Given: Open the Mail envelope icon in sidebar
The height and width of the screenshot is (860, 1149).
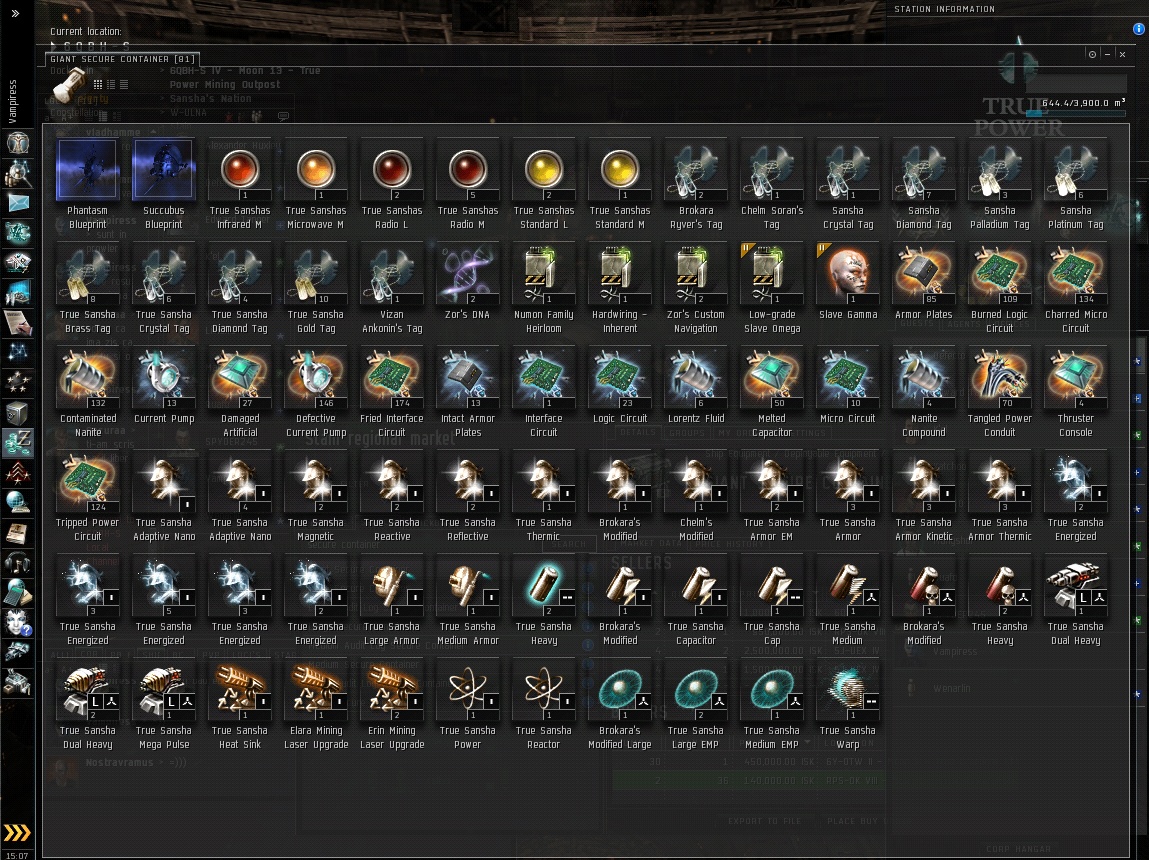Looking at the screenshot, I should [18, 203].
